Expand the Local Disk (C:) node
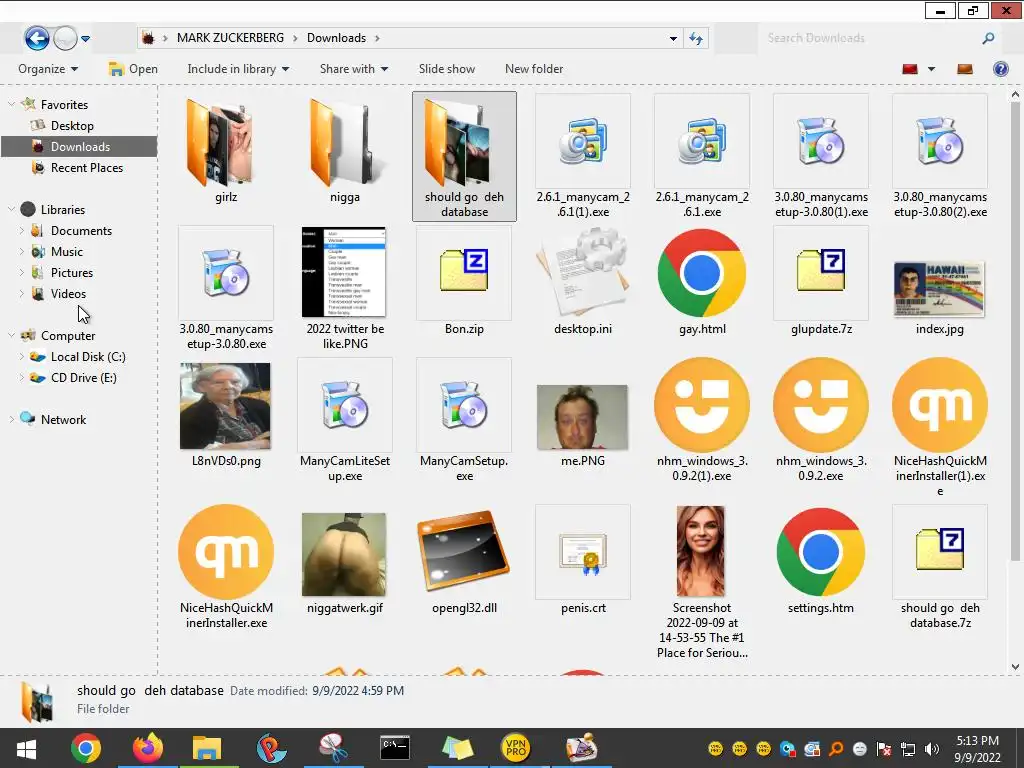 click(x=22, y=357)
